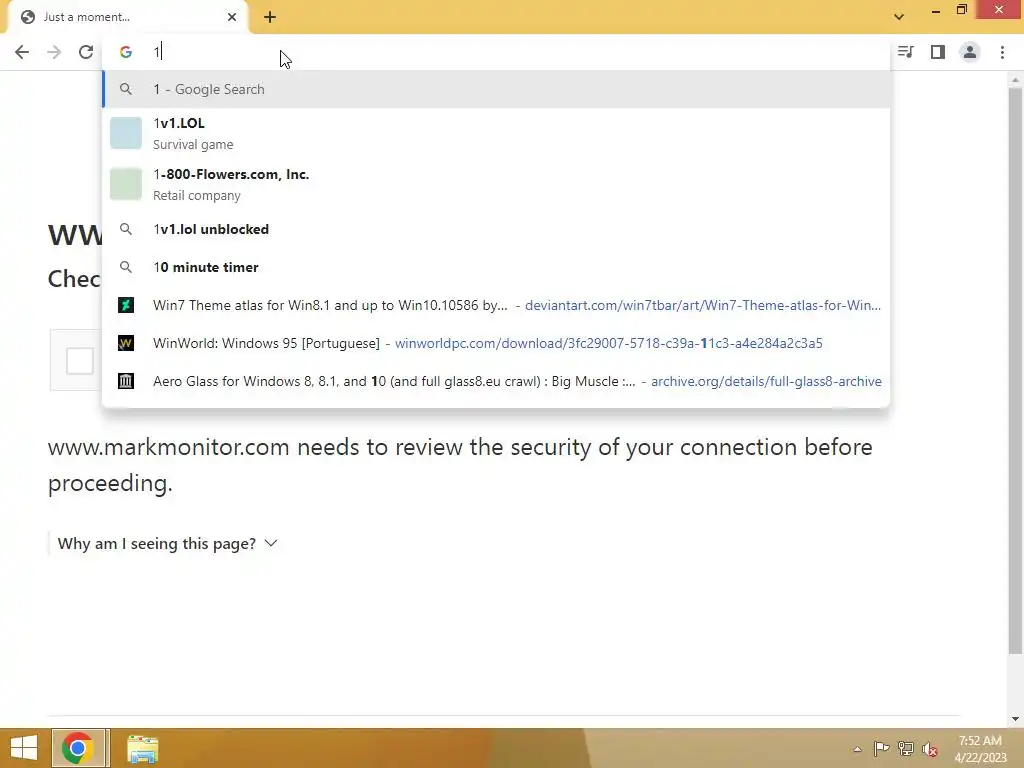The width and height of the screenshot is (1024, 768).
Task: Click the archive.org favicon in suggestions
Action: (125, 381)
